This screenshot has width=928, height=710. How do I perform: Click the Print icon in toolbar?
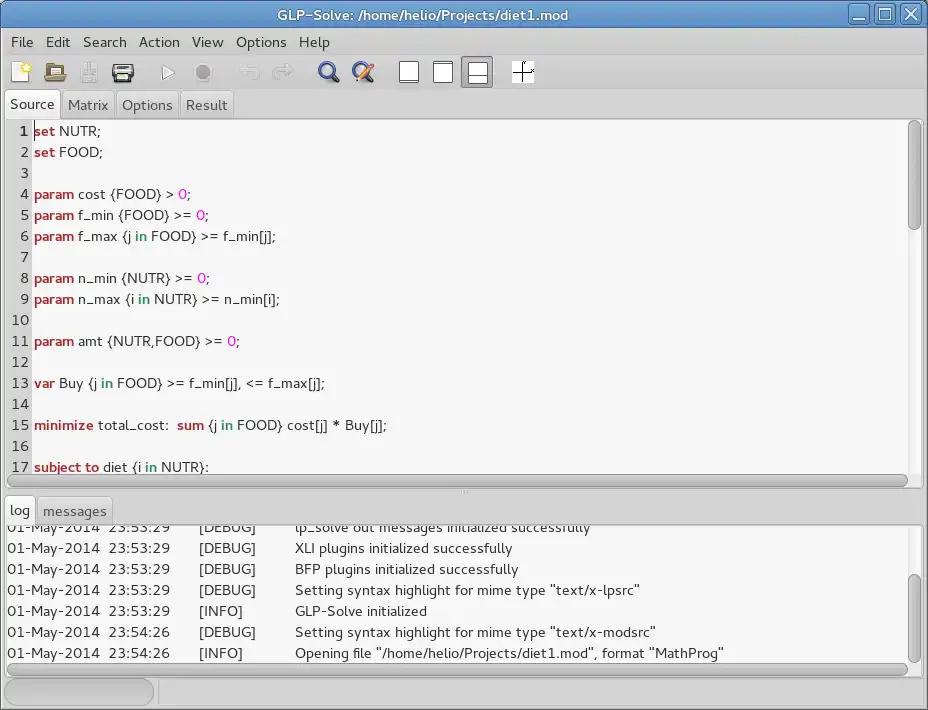pos(123,72)
